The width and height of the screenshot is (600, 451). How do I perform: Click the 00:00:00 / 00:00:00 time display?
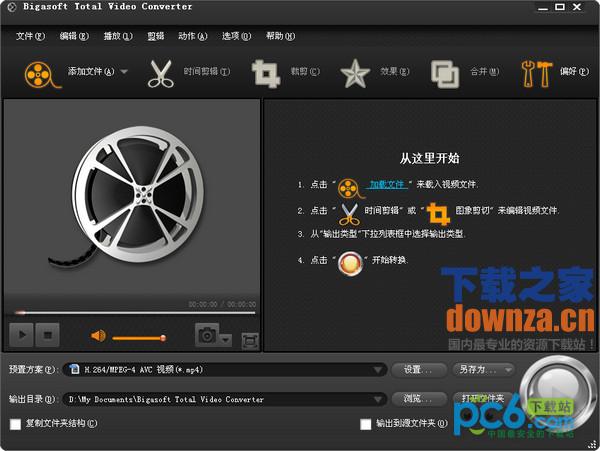click(x=222, y=304)
